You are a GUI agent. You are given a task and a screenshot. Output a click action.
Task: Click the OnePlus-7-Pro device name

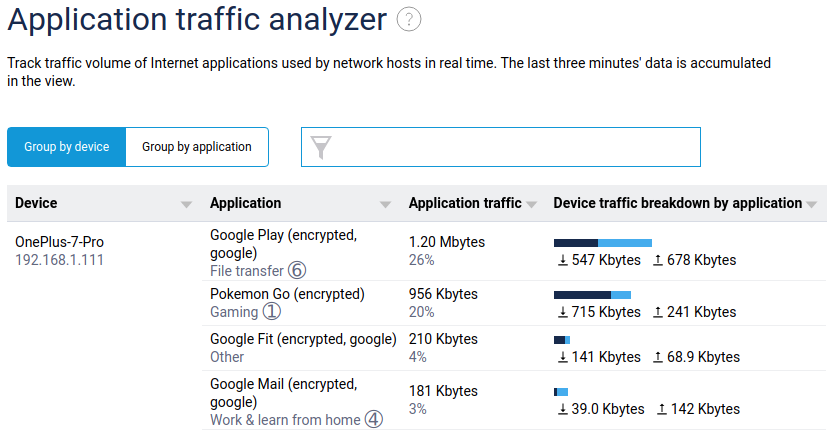point(60,242)
